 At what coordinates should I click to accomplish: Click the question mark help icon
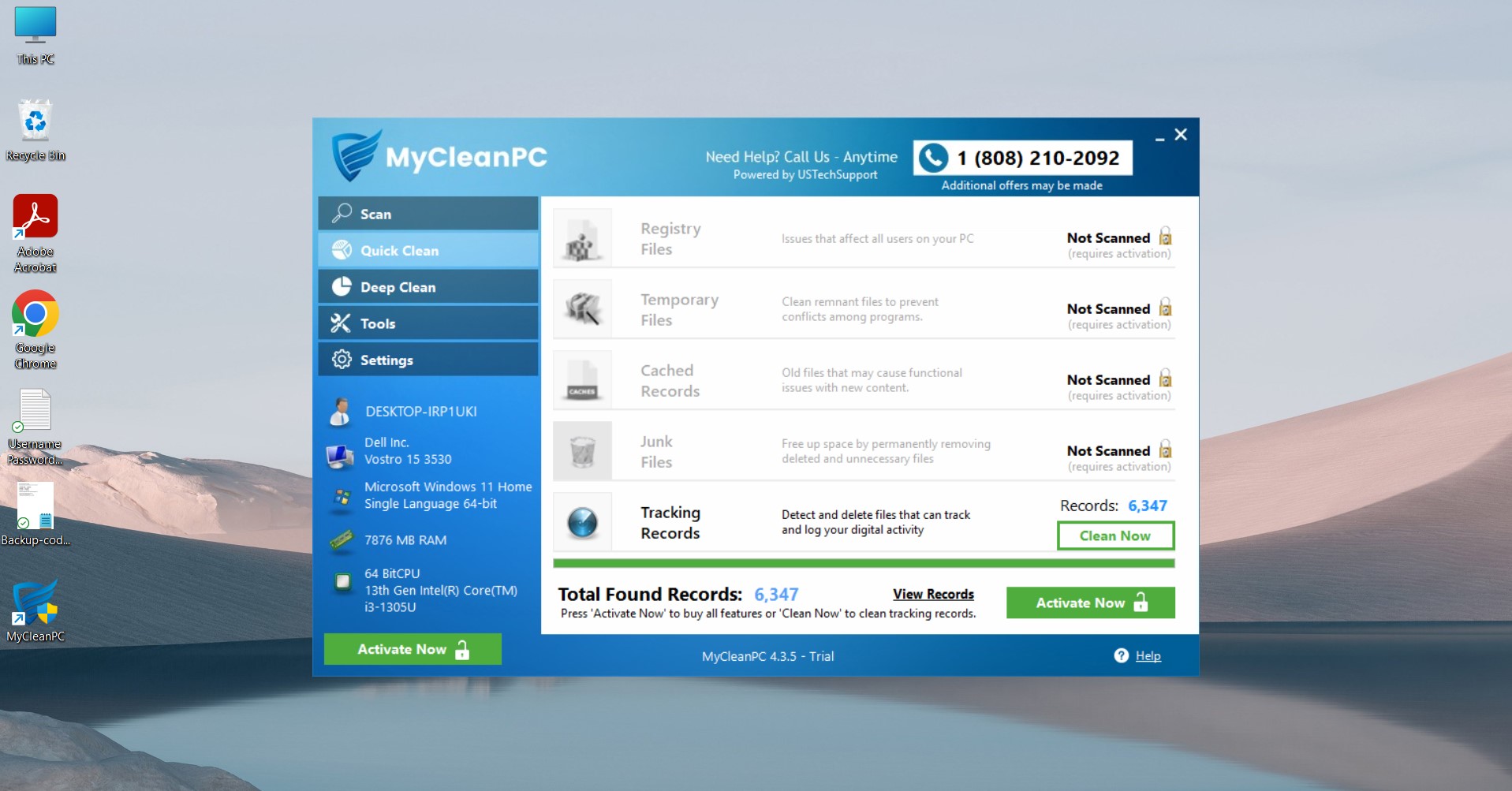click(1121, 655)
